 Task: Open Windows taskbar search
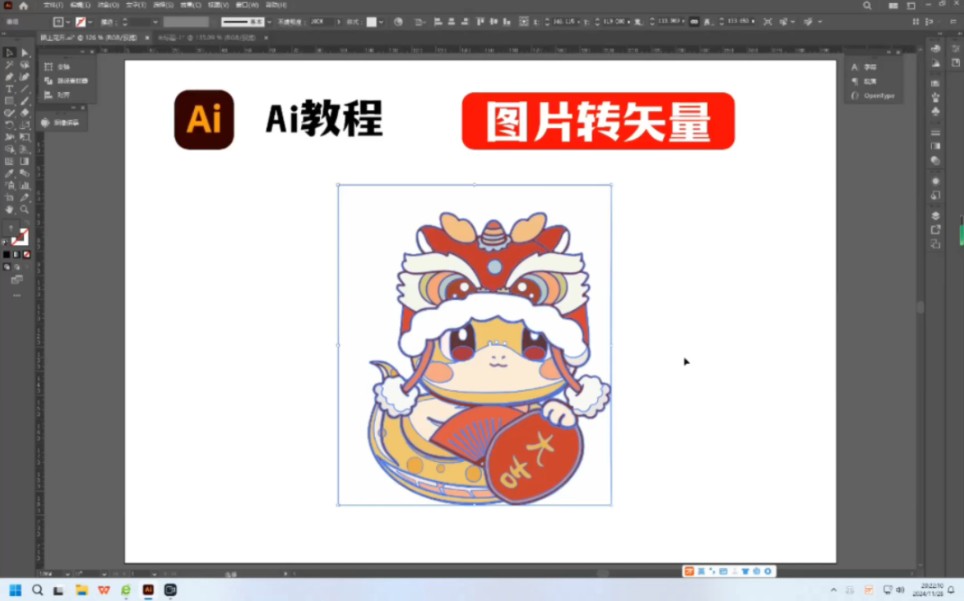click(38, 590)
